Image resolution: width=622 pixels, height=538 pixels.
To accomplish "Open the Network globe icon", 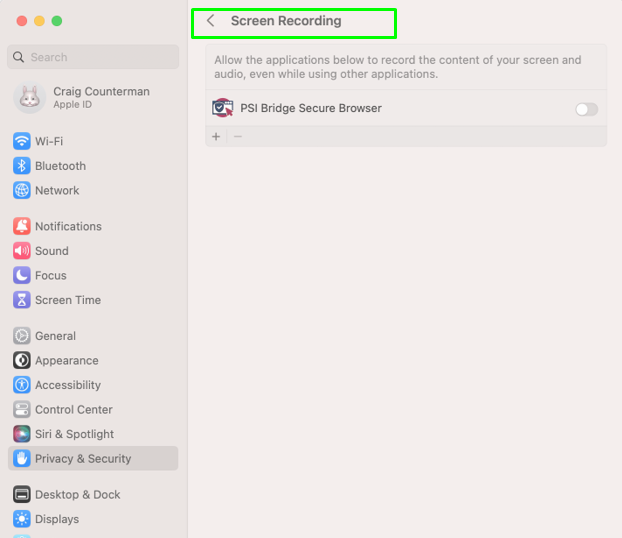I will [x=21, y=190].
